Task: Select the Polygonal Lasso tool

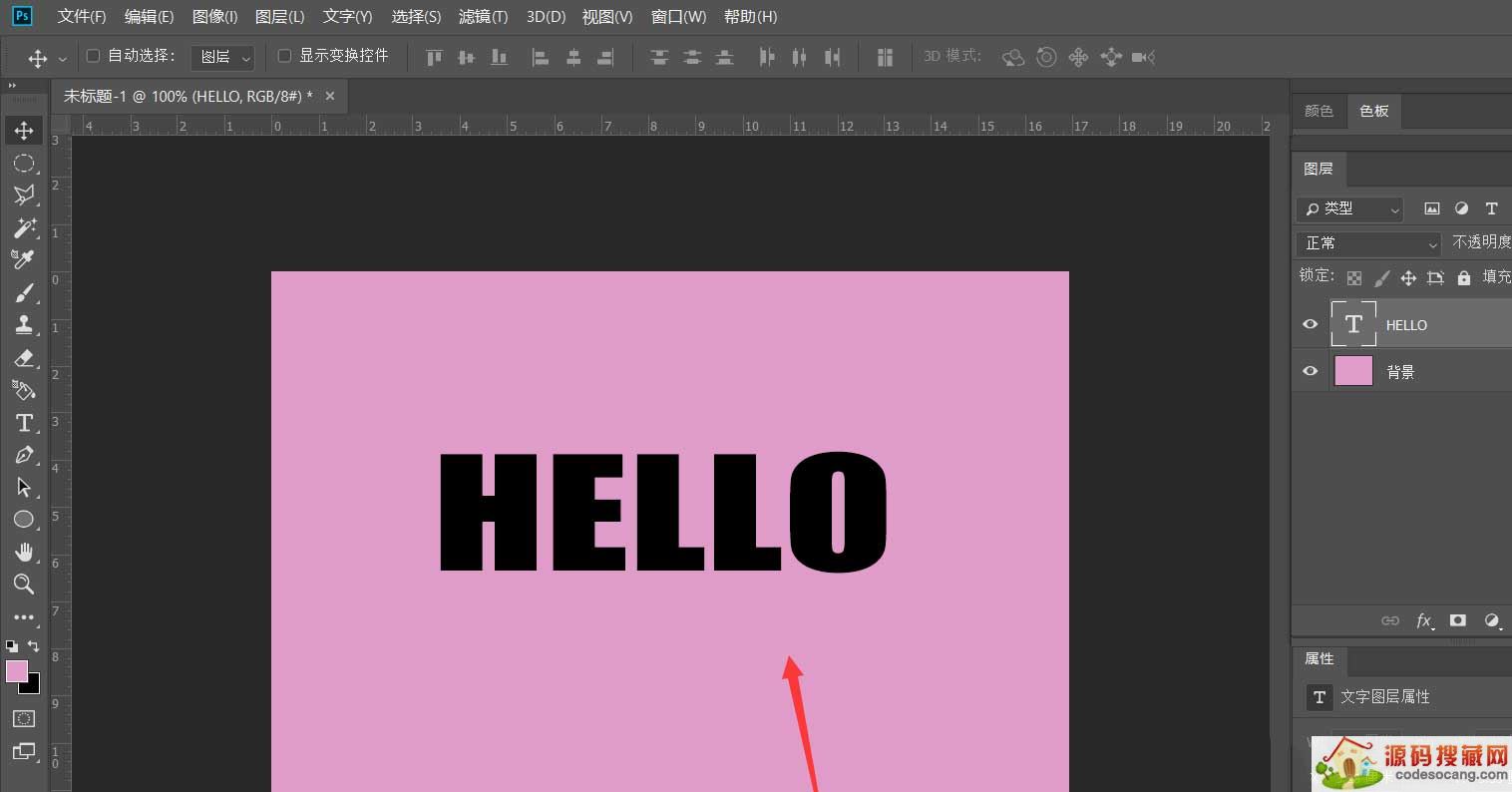Action: coord(24,196)
